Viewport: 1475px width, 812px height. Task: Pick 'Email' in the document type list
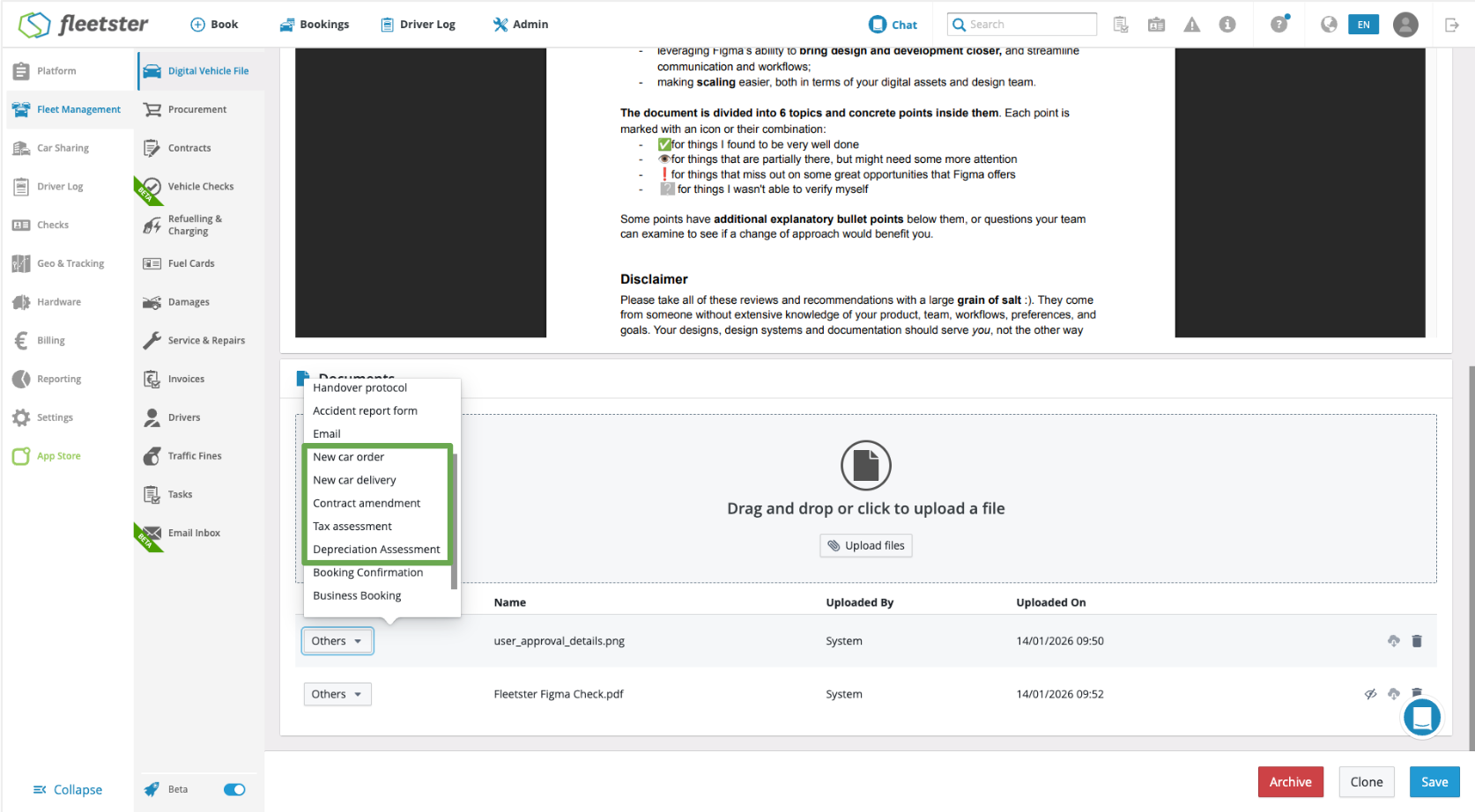(x=326, y=434)
